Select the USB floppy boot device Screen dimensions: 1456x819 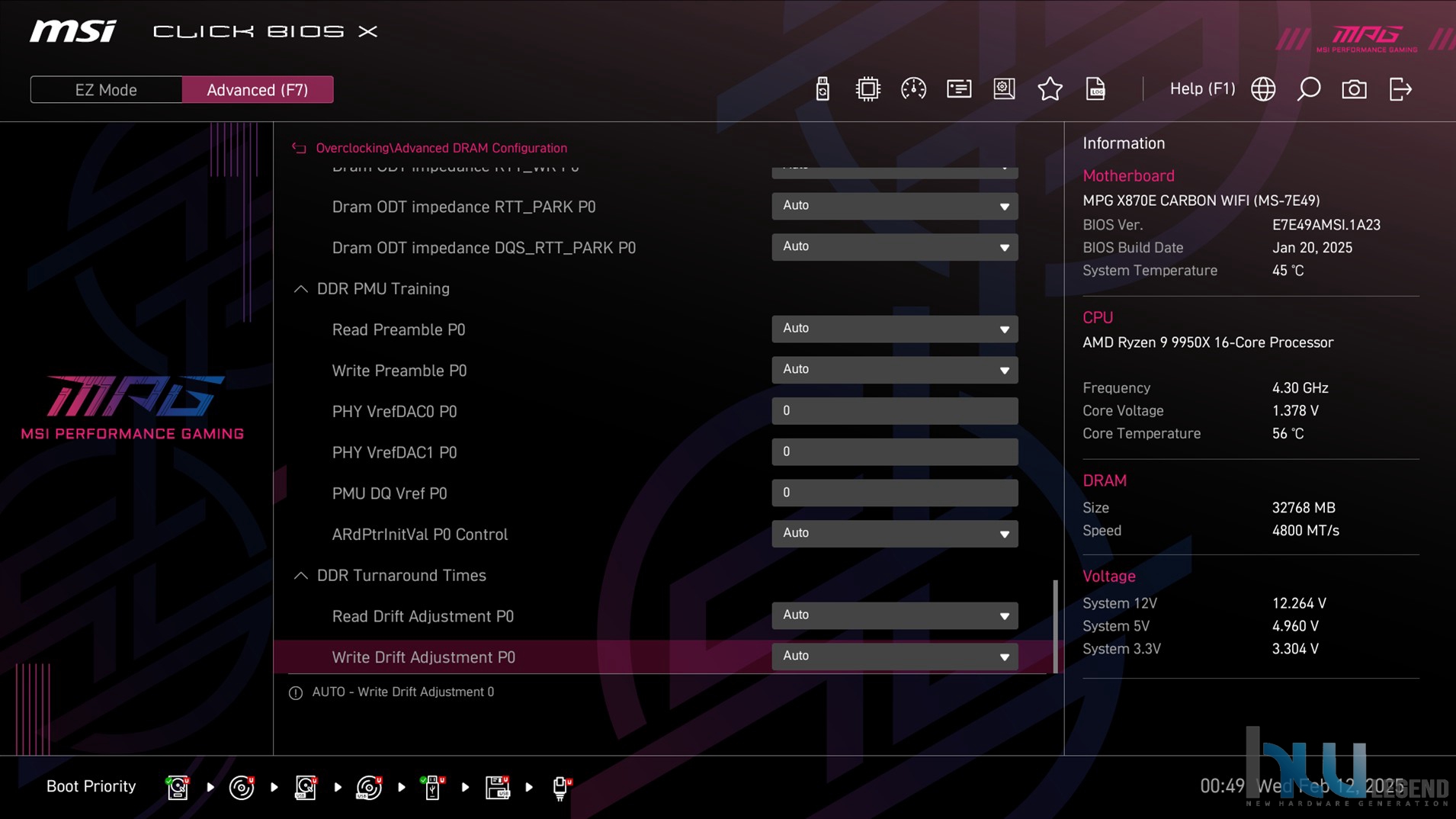coord(498,787)
